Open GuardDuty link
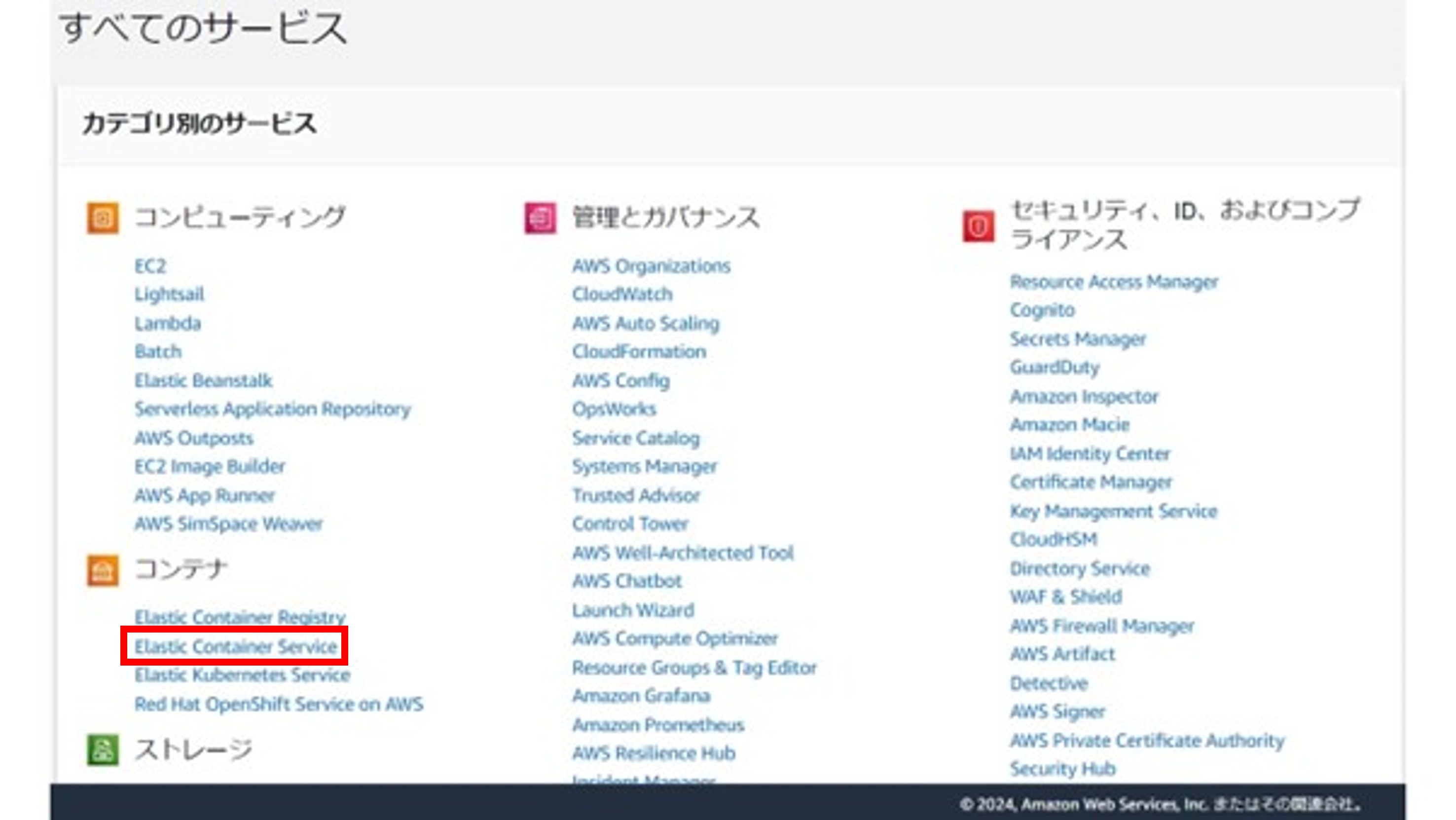The image size is (1456, 820). click(1055, 368)
